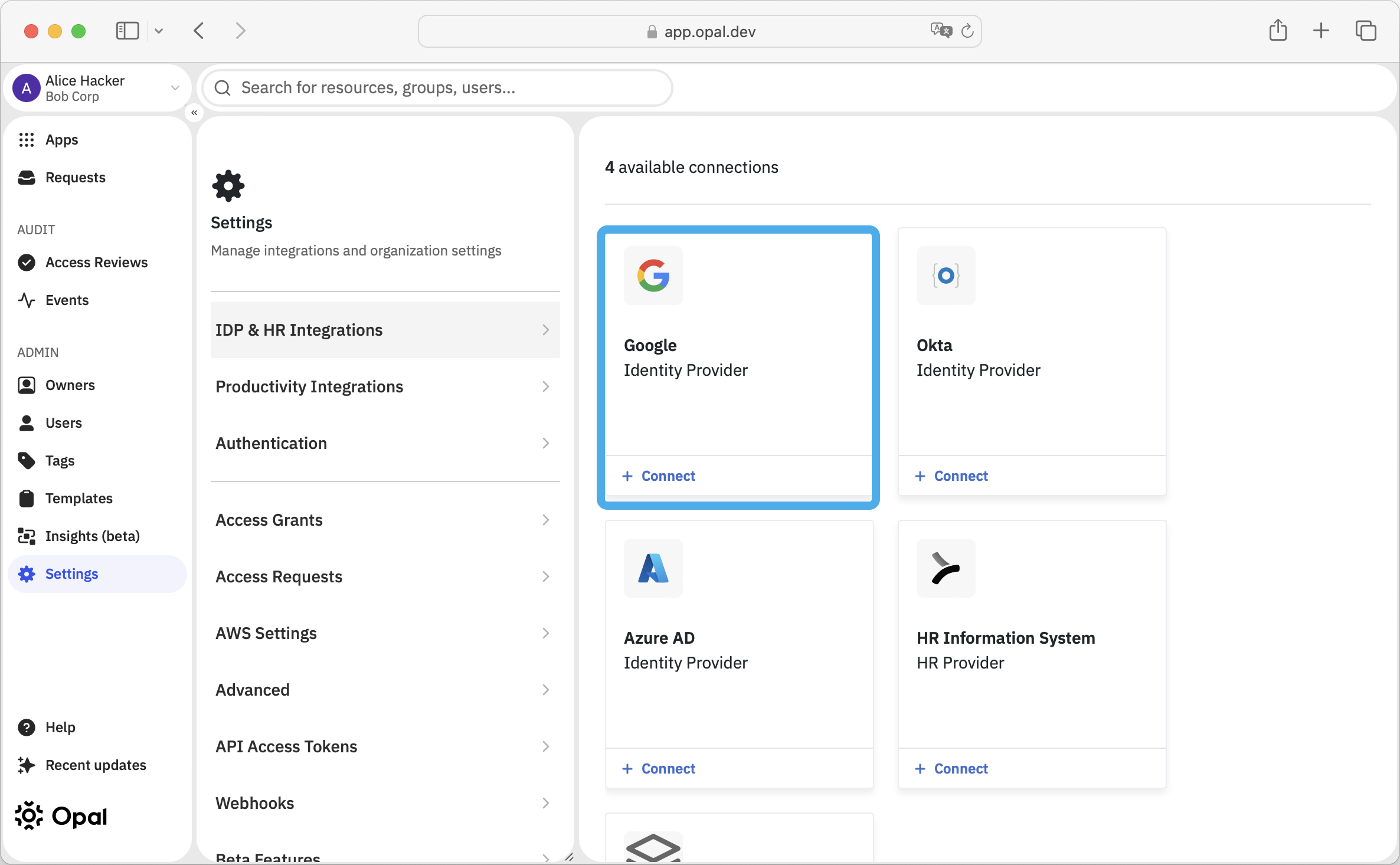Click the HR Information System logo icon
This screenshot has width=1400, height=865.
click(946, 568)
